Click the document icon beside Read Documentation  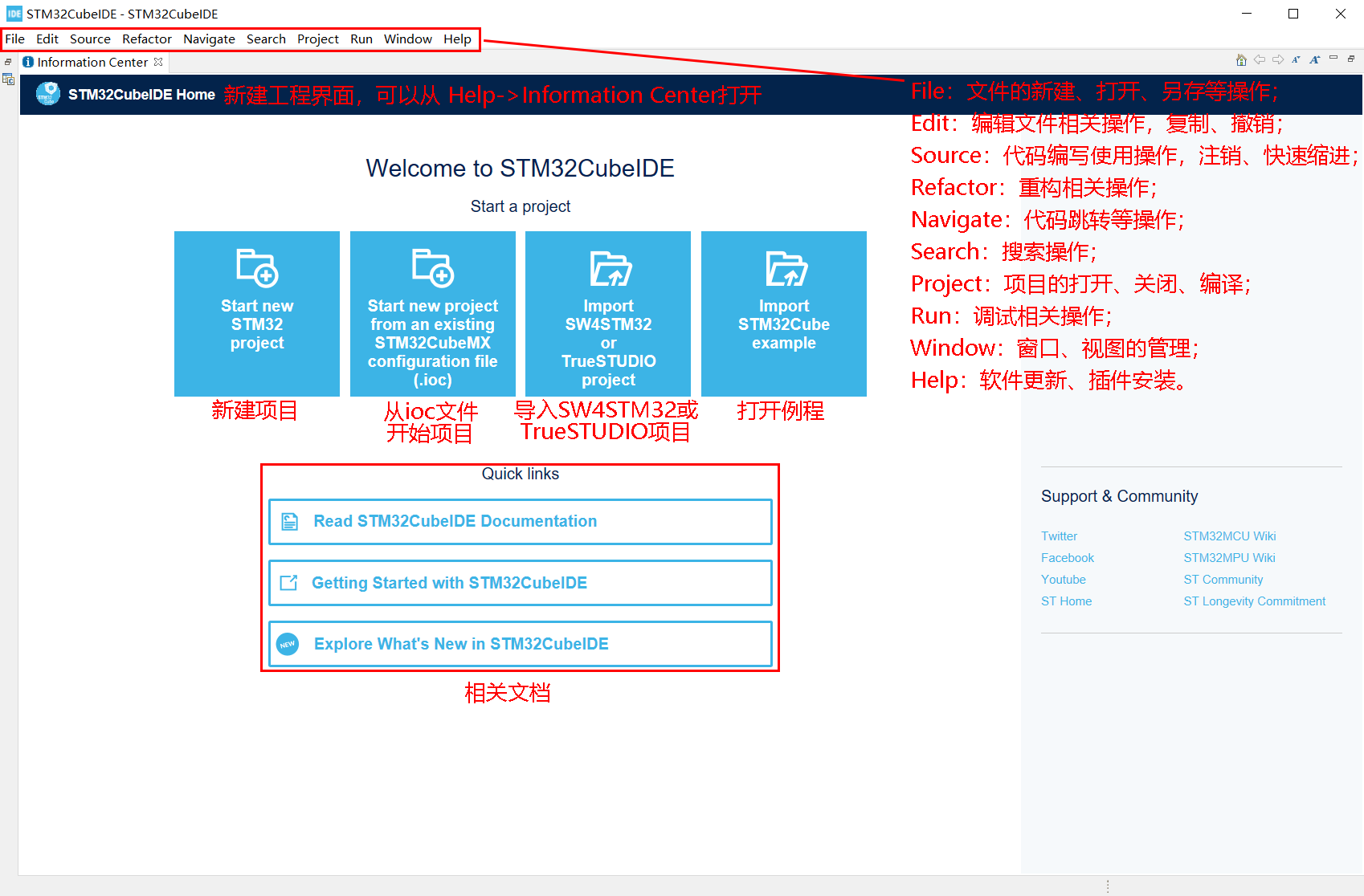pos(290,522)
